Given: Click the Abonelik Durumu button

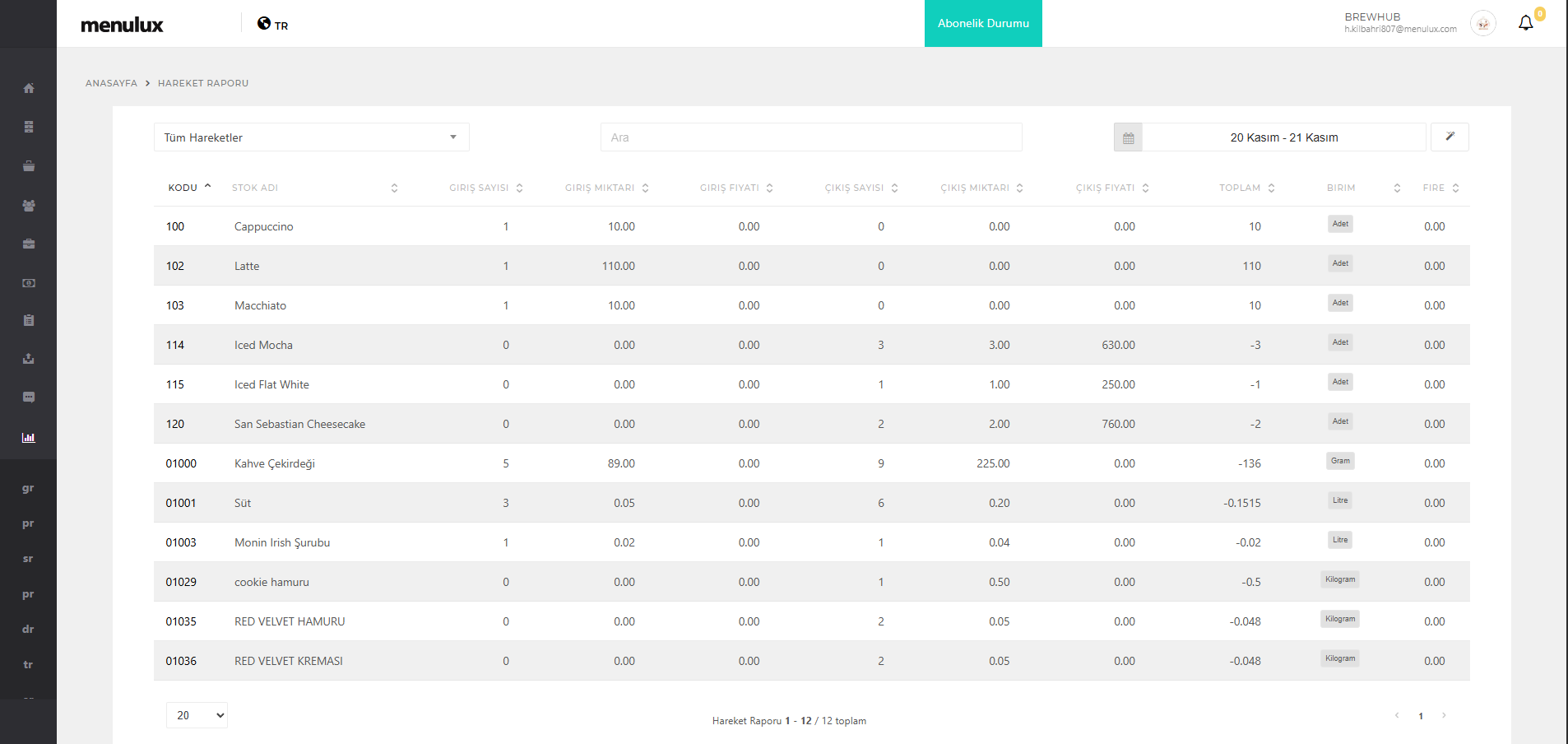Looking at the screenshot, I should (983, 24).
